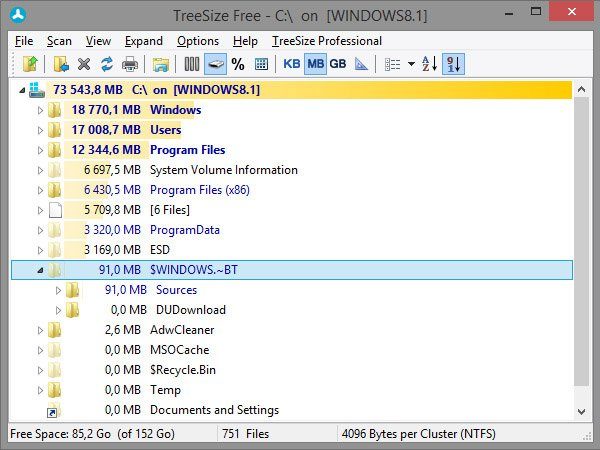Click the Documents and Settings shortcut icon
The image size is (600, 450).
pyautogui.click(x=53, y=410)
